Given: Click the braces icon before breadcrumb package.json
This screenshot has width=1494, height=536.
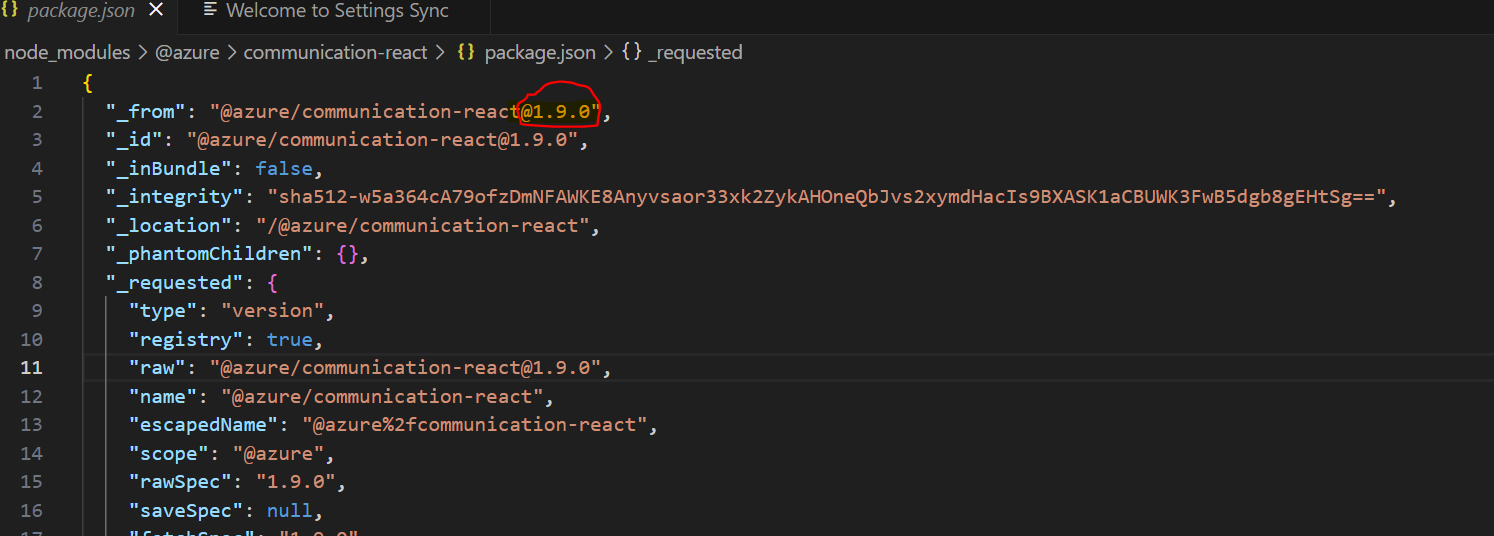Looking at the screenshot, I should (x=465, y=52).
